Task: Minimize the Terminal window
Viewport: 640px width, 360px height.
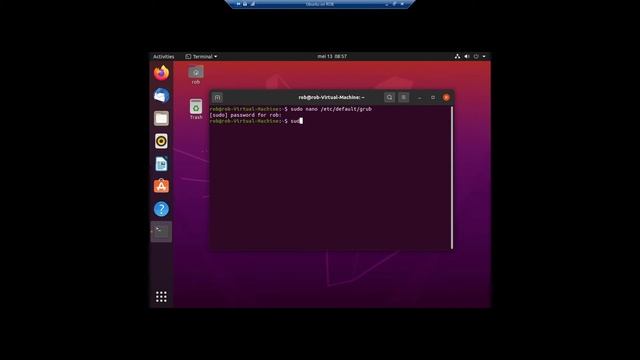Action: (x=420, y=98)
